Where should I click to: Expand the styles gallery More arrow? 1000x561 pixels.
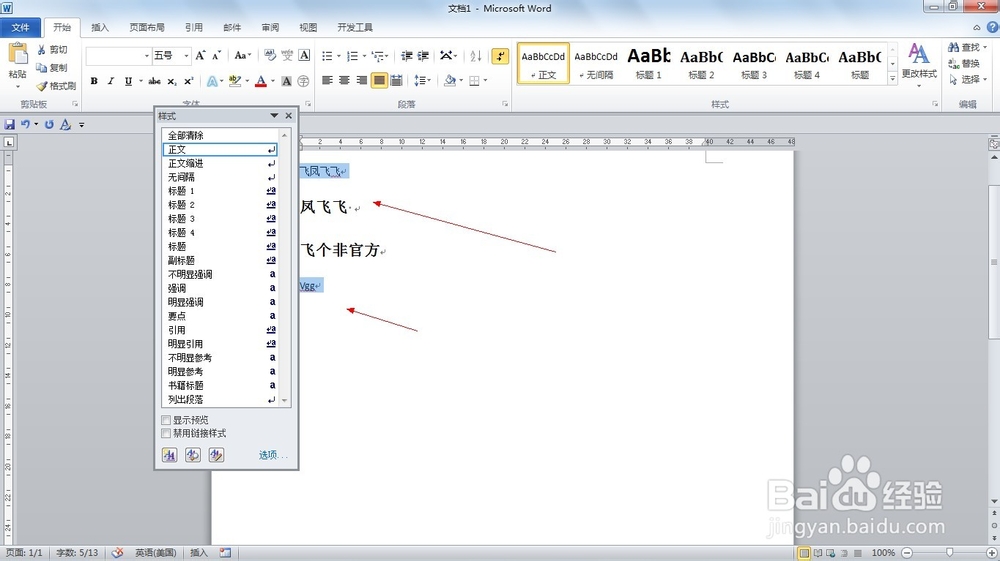pyautogui.click(x=892, y=78)
